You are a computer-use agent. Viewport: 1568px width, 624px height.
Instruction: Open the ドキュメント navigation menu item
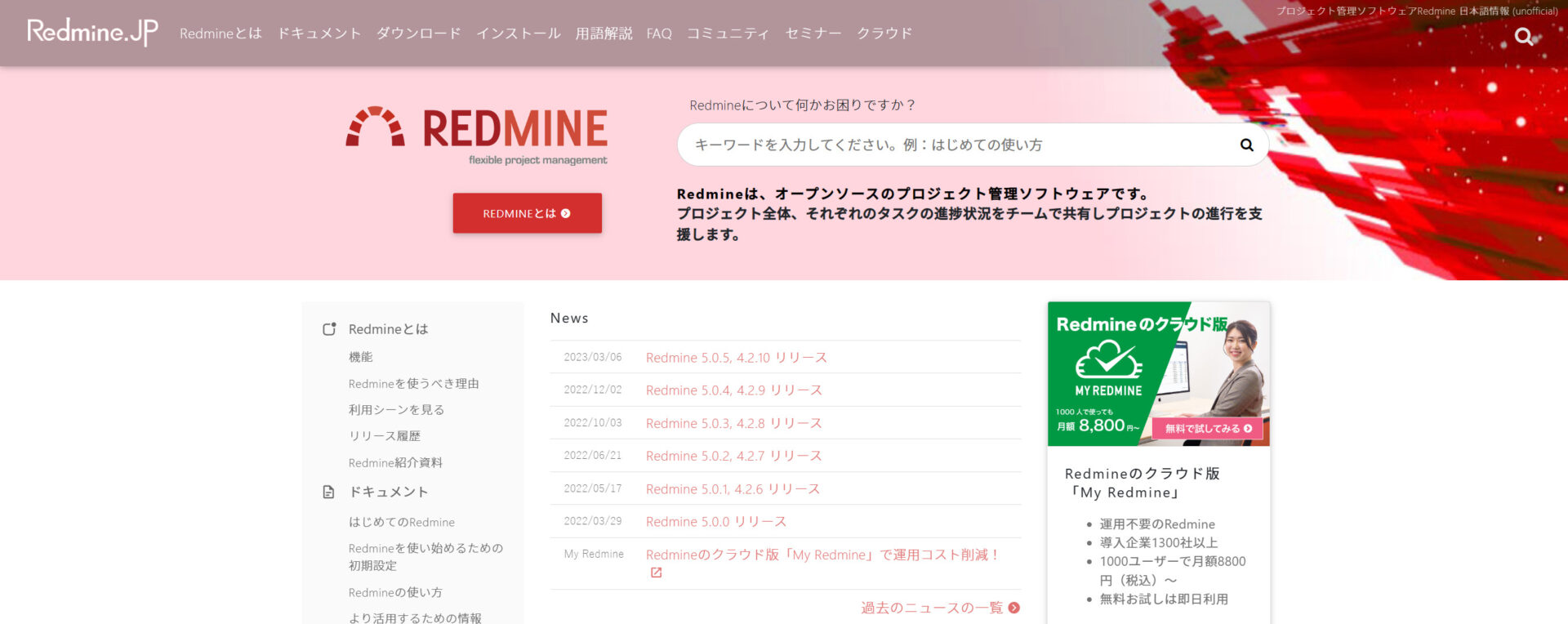[x=319, y=33]
